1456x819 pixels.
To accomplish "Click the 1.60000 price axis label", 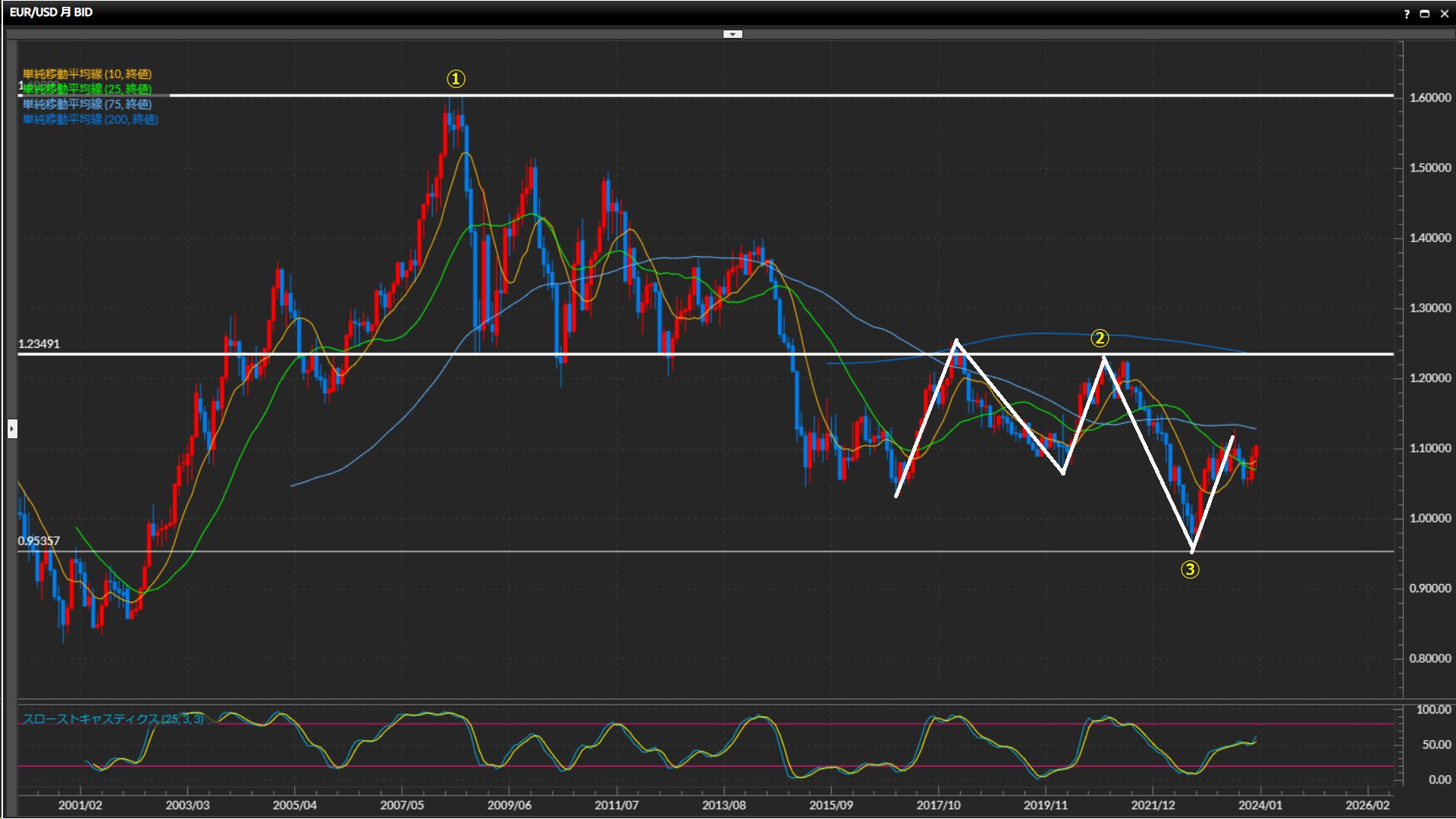I will point(1429,98).
